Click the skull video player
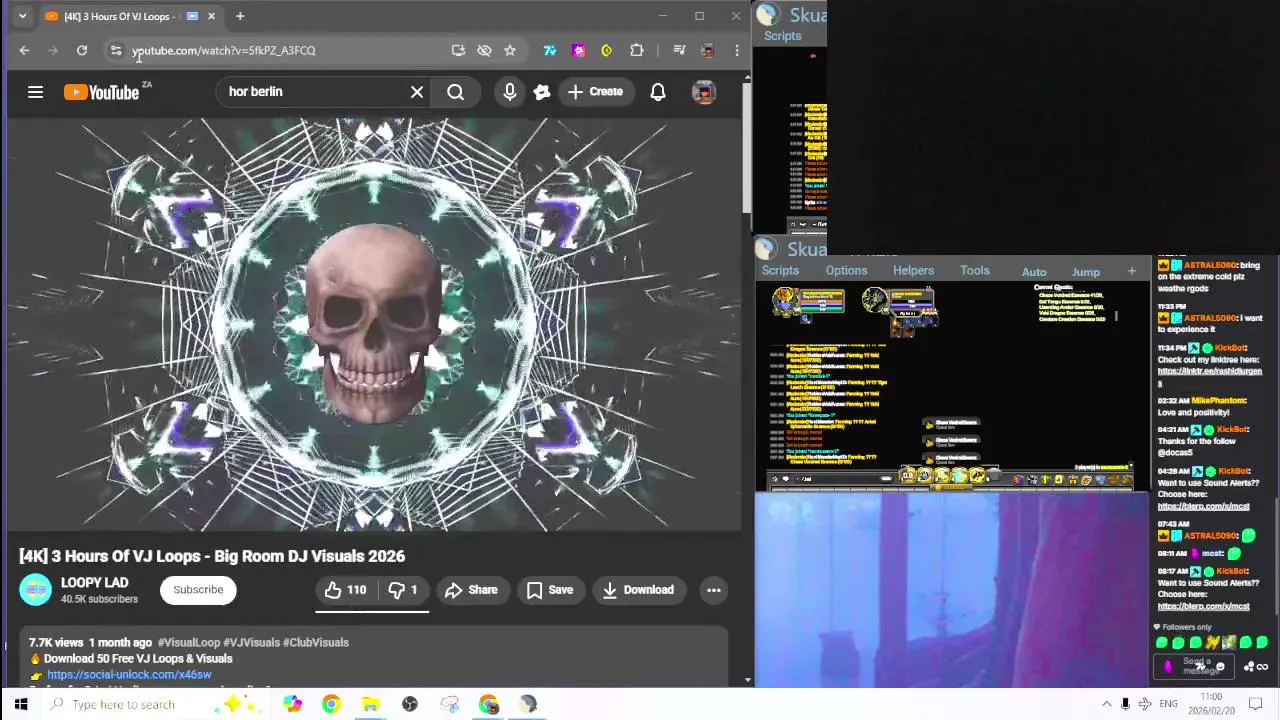 pyautogui.click(x=373, y=325)
